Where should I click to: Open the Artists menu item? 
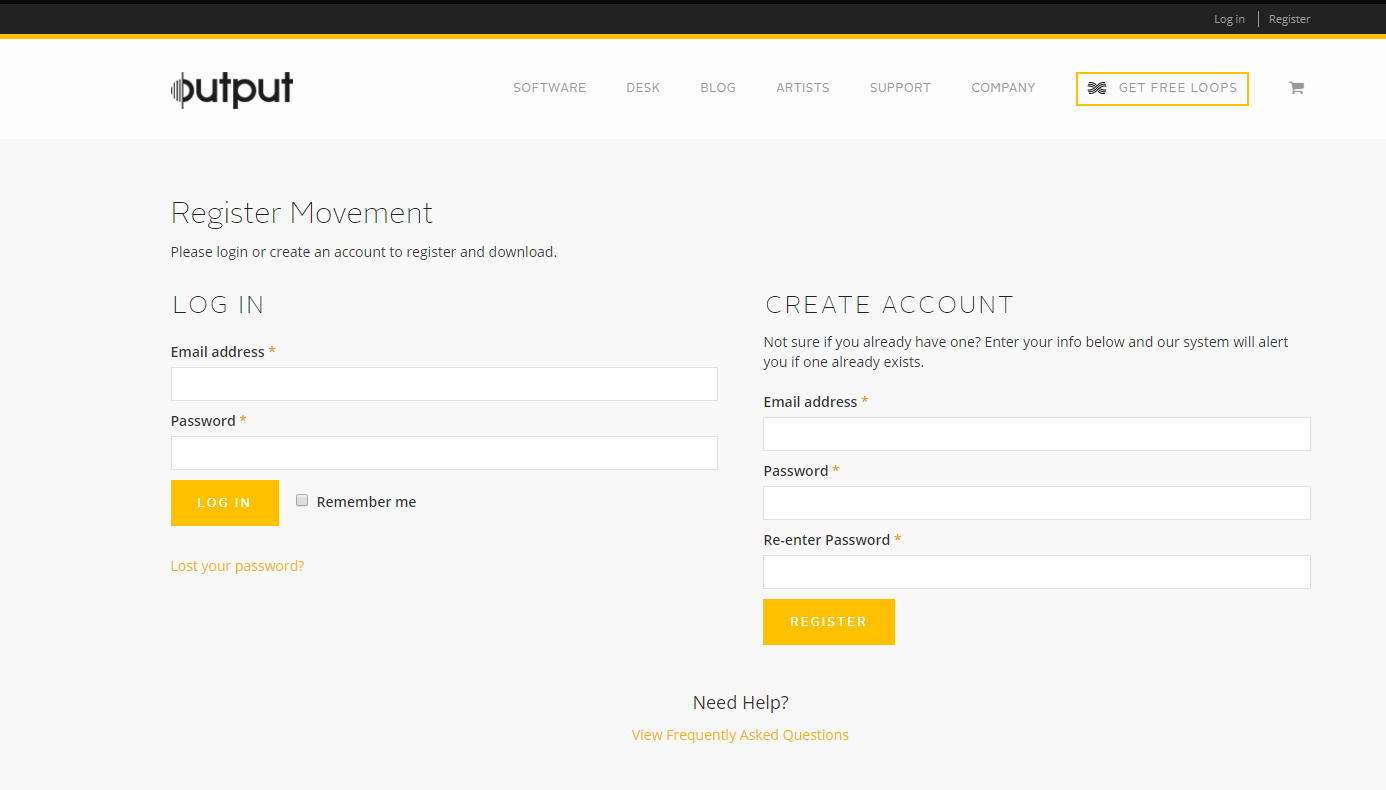(803, 88)
